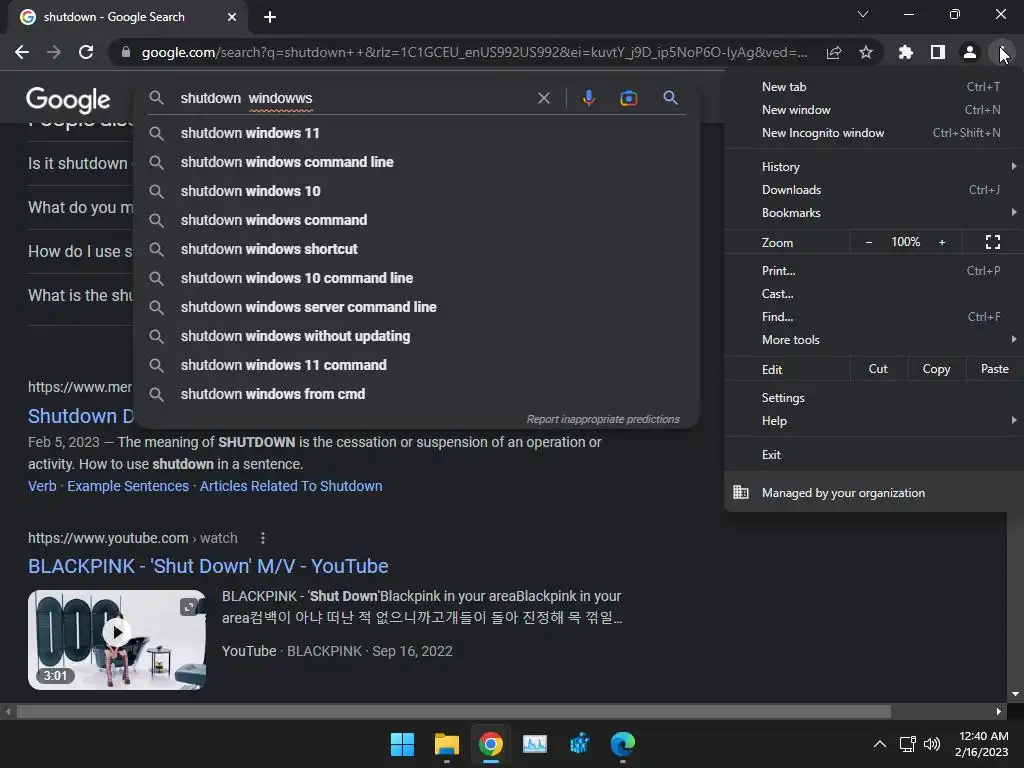Expand the Help submenu
Image resolution: width=1024 pixels, height=768 pixels.
pos(874,421)
